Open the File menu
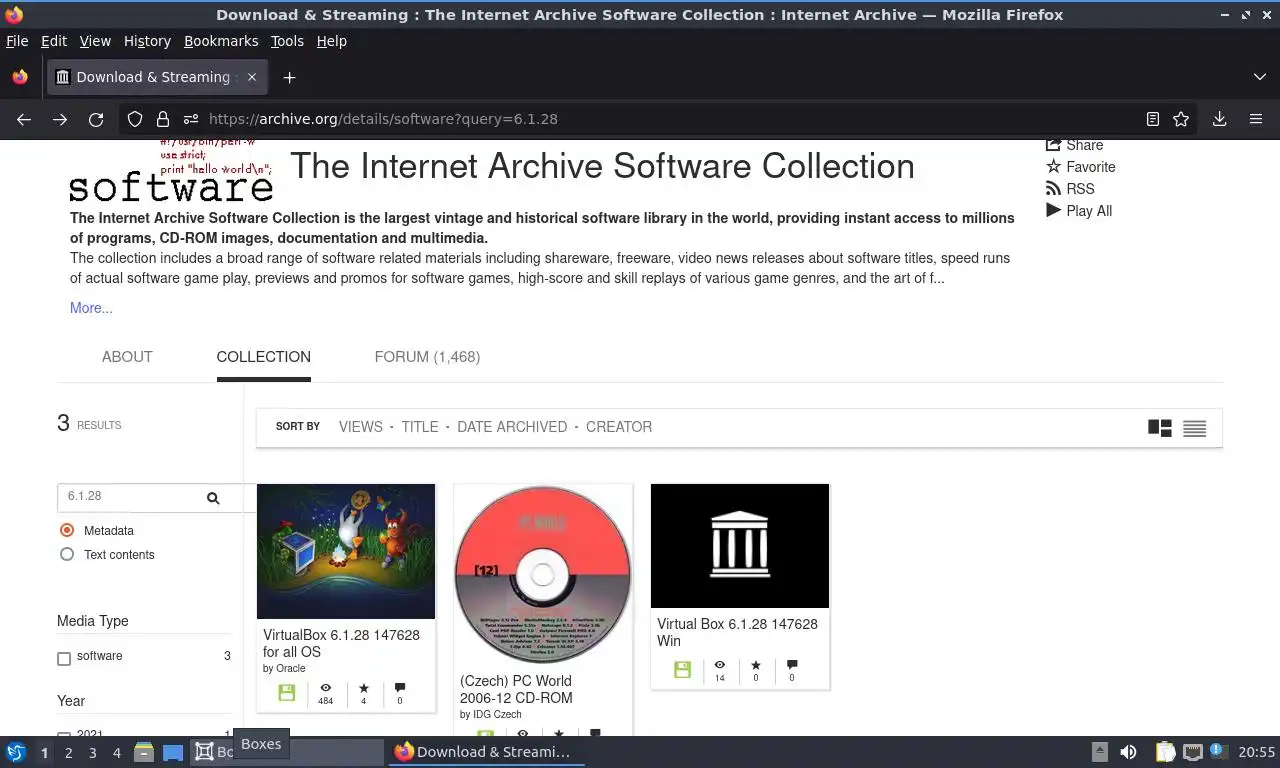Screen dimensions: 1280x768 [17, 41]
